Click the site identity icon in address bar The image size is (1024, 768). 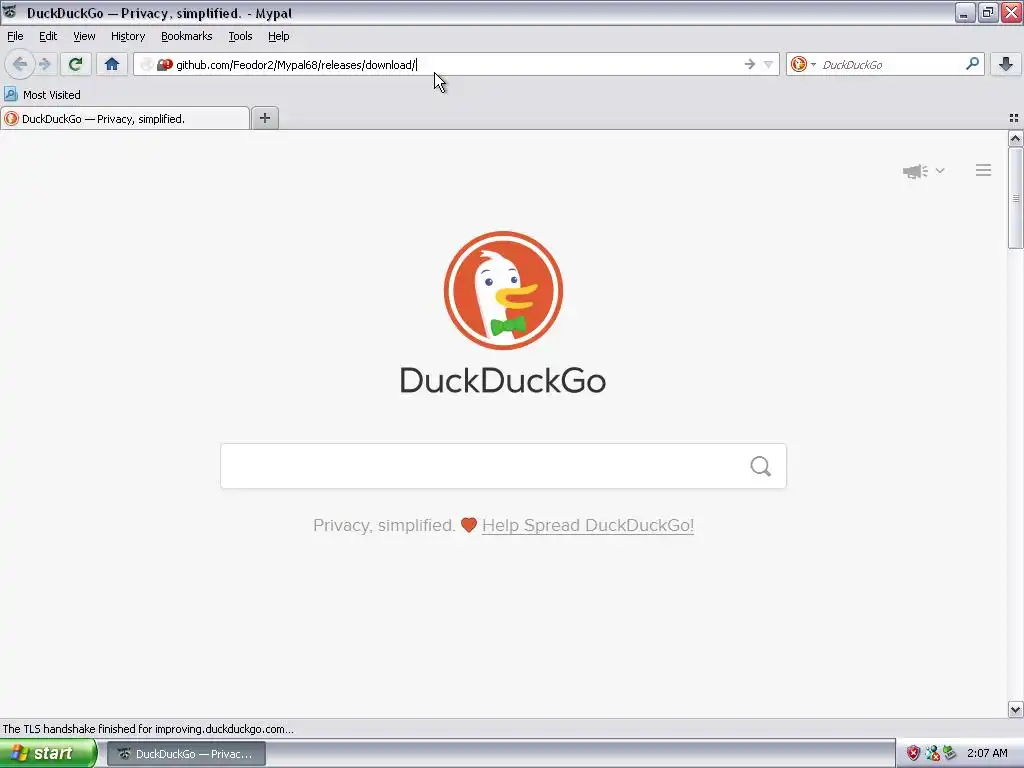165,65
